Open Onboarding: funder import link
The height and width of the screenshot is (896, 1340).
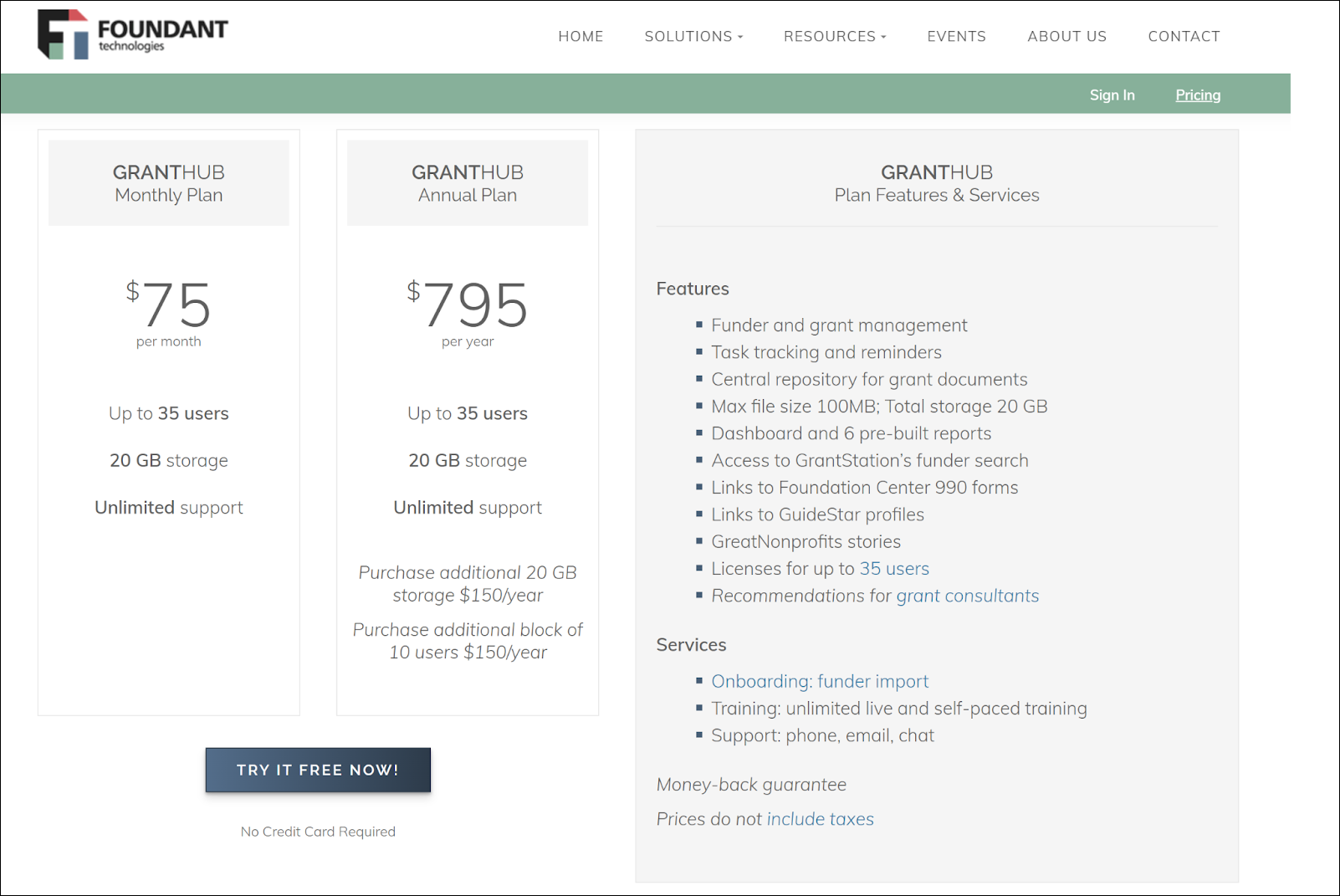pyautogui.click(x=820, y=682)
